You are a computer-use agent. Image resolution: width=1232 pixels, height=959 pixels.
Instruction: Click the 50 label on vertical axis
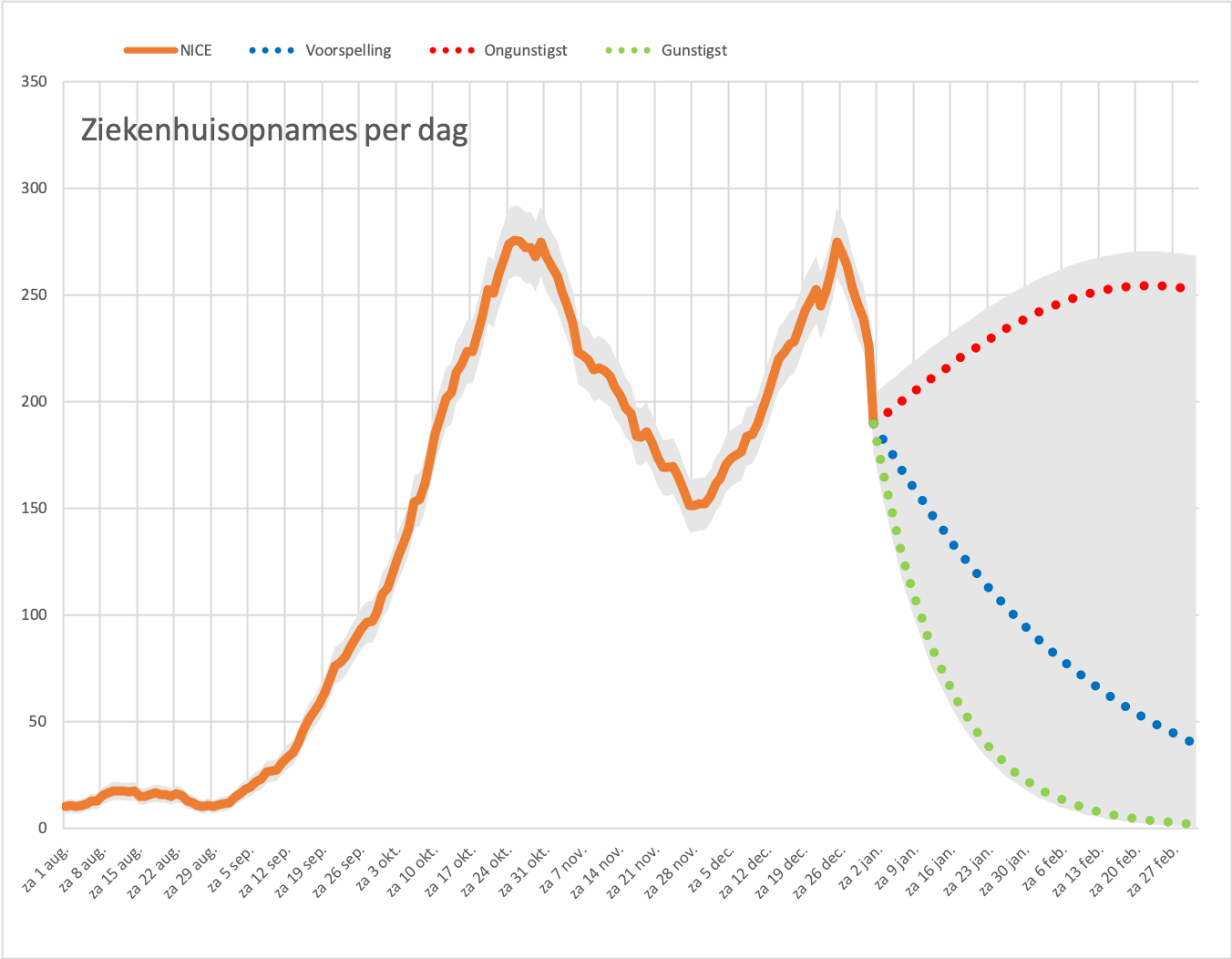(39, 721)
